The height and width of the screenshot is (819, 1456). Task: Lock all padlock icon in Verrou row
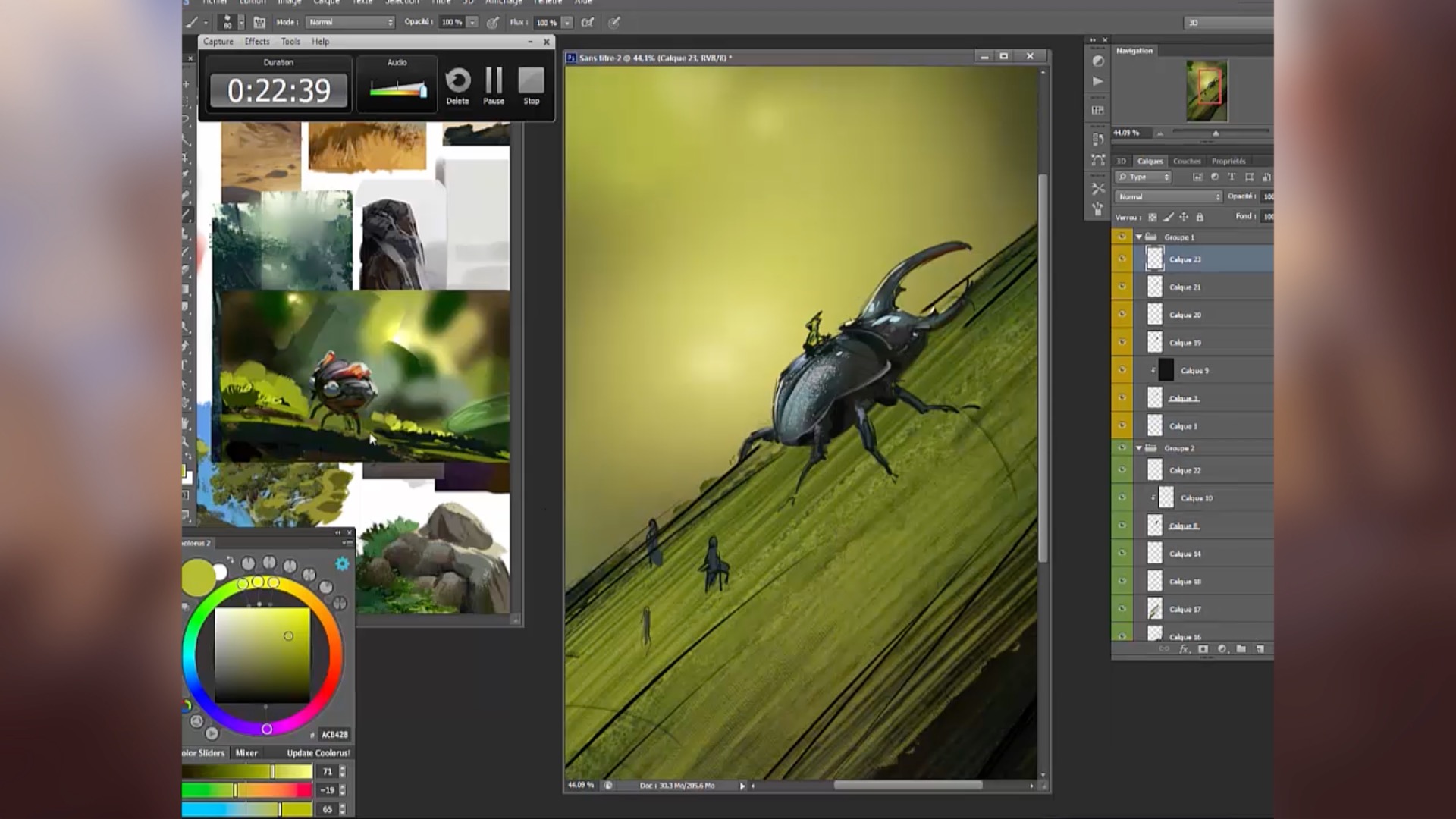pos(1200,217)
